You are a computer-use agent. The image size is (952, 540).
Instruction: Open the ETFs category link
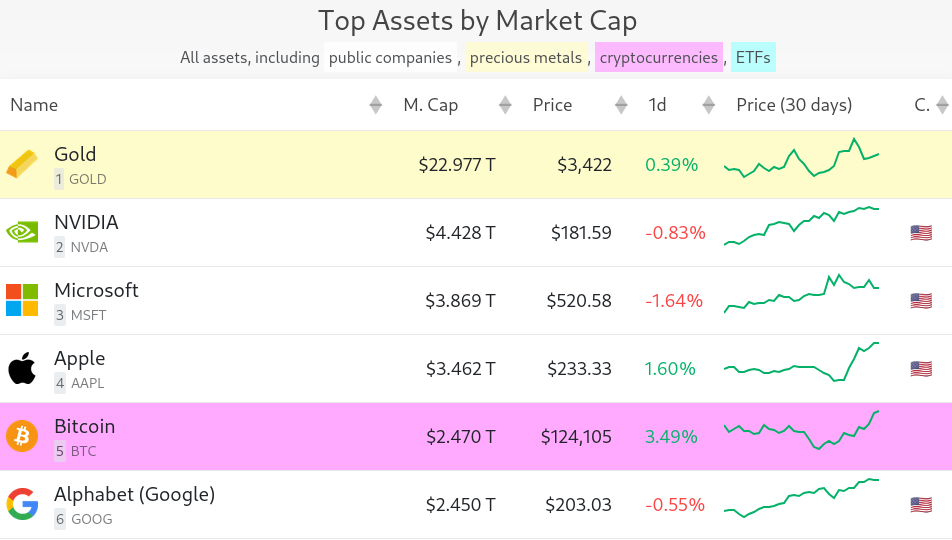coord(753,58)
